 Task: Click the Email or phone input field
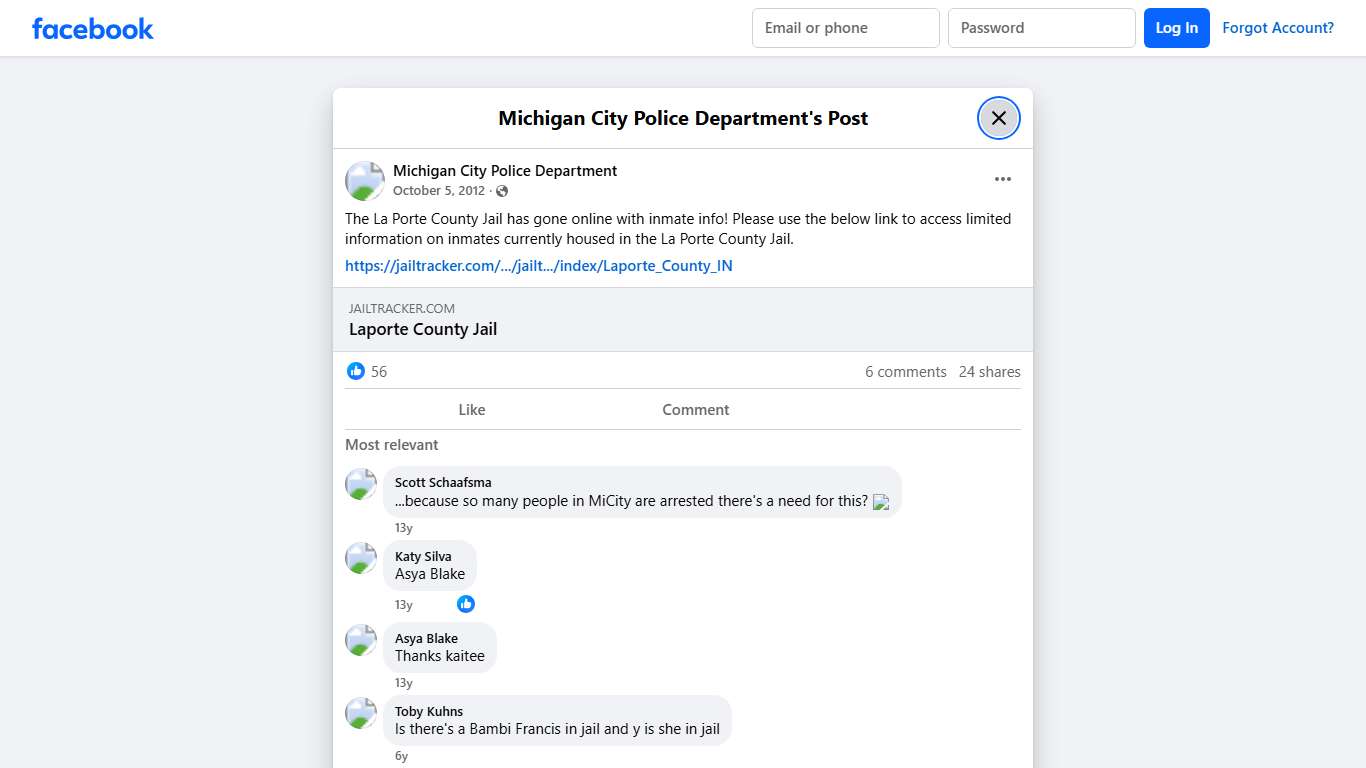(x=845, y=28)
